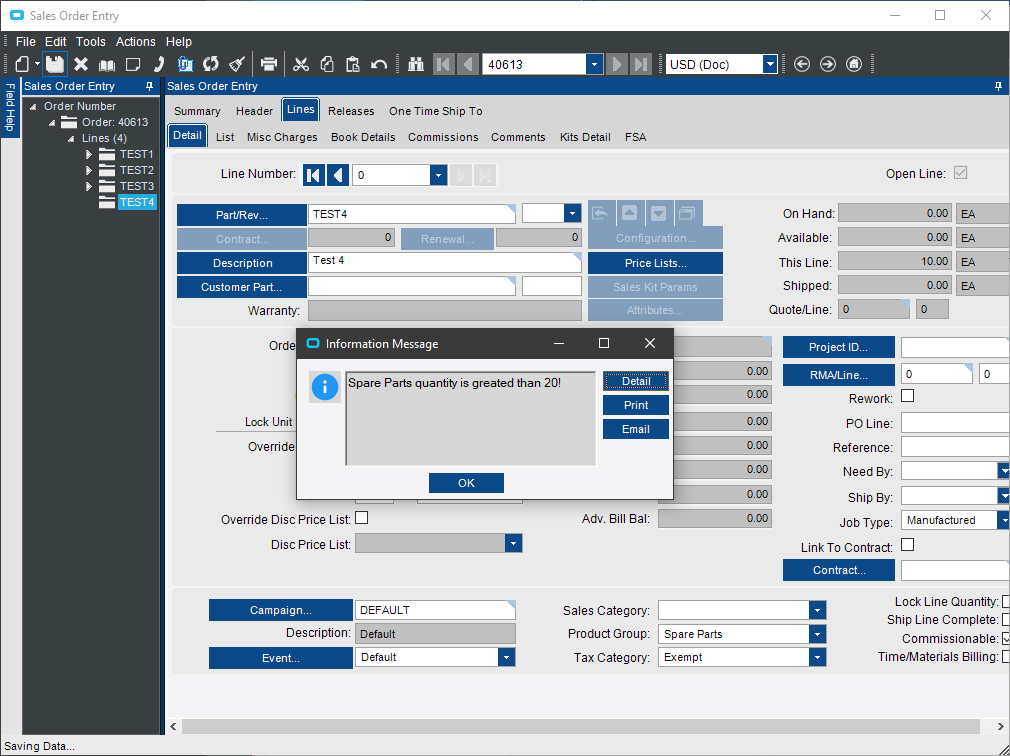Open the File menu

coord(25,41)
